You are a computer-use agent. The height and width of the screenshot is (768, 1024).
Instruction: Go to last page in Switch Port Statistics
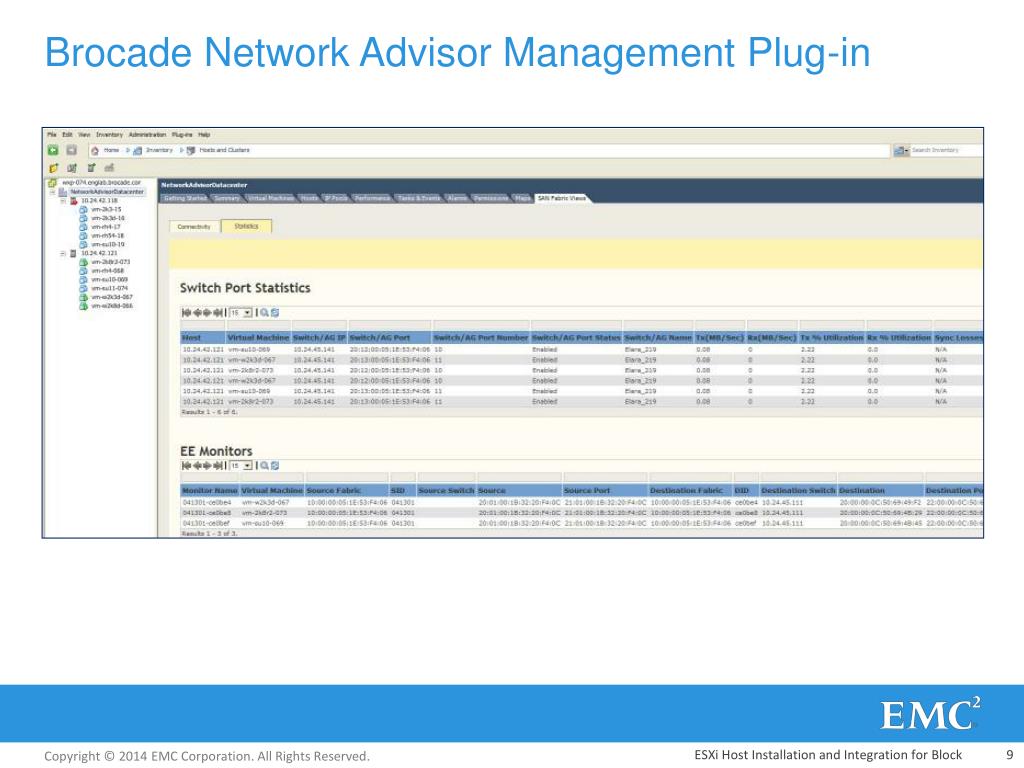tap(218, 313)
